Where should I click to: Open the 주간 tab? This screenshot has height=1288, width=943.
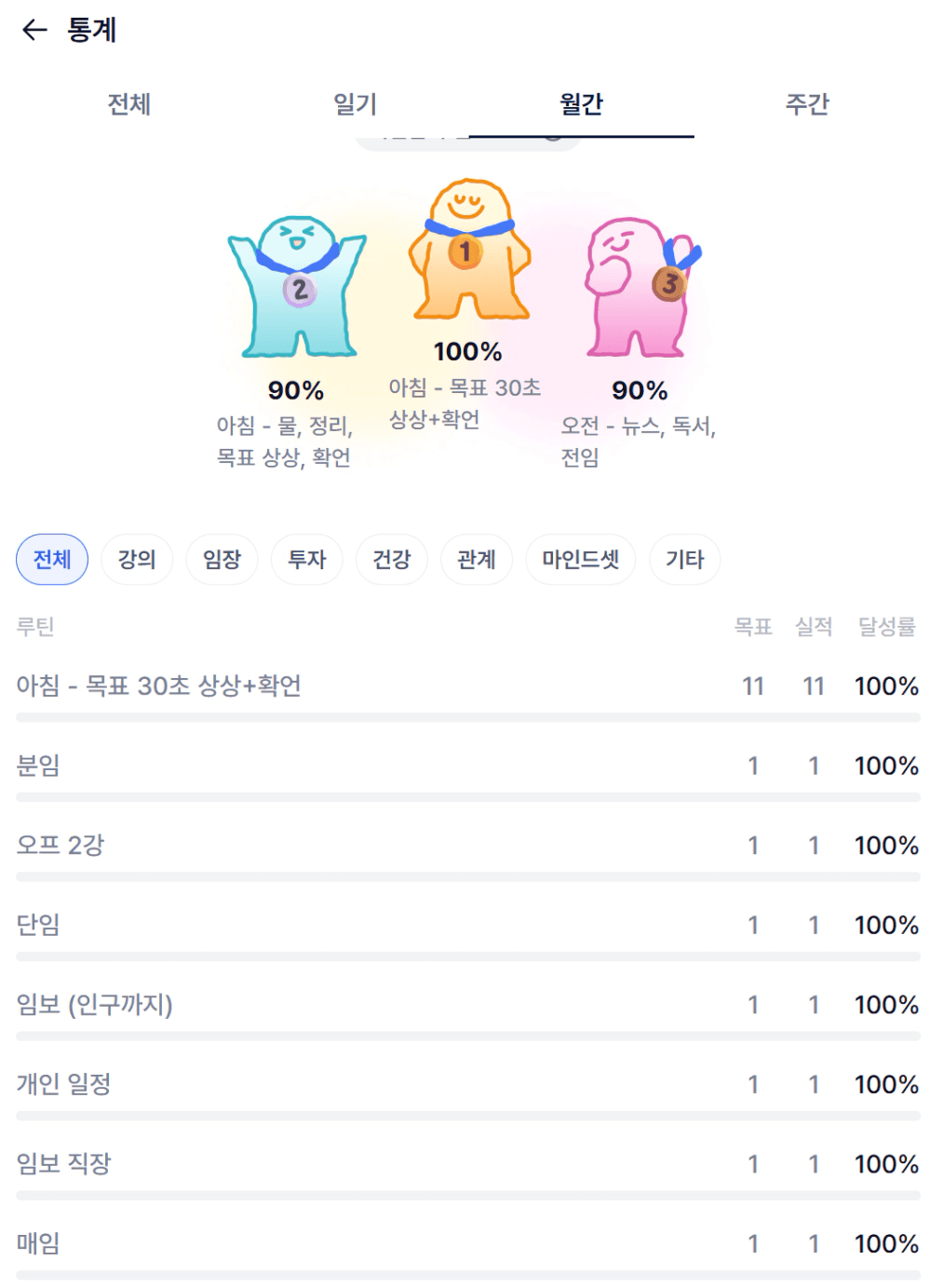tap(807, 104)
